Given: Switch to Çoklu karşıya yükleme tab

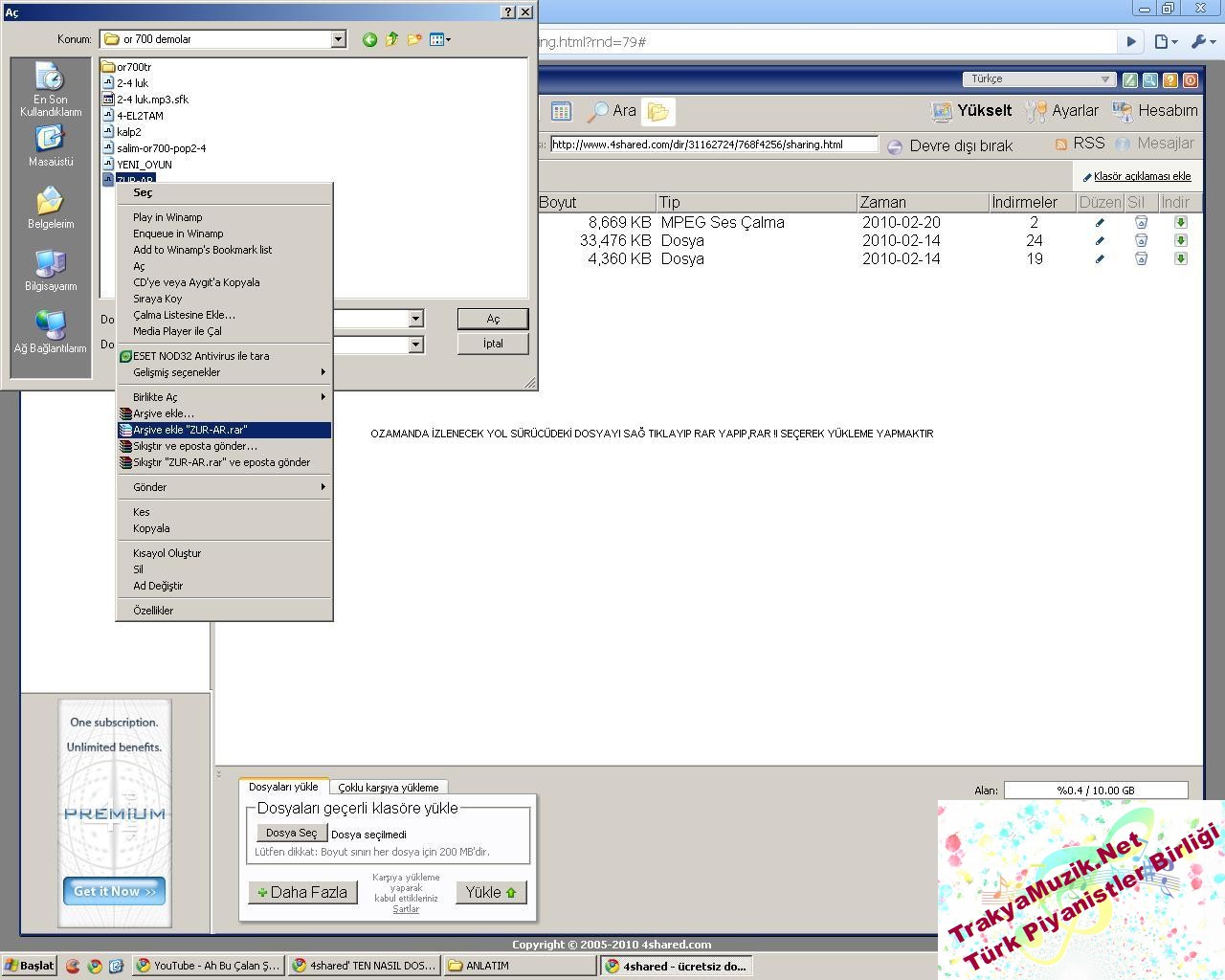Looking at the screenshot, I should point(388,787).
